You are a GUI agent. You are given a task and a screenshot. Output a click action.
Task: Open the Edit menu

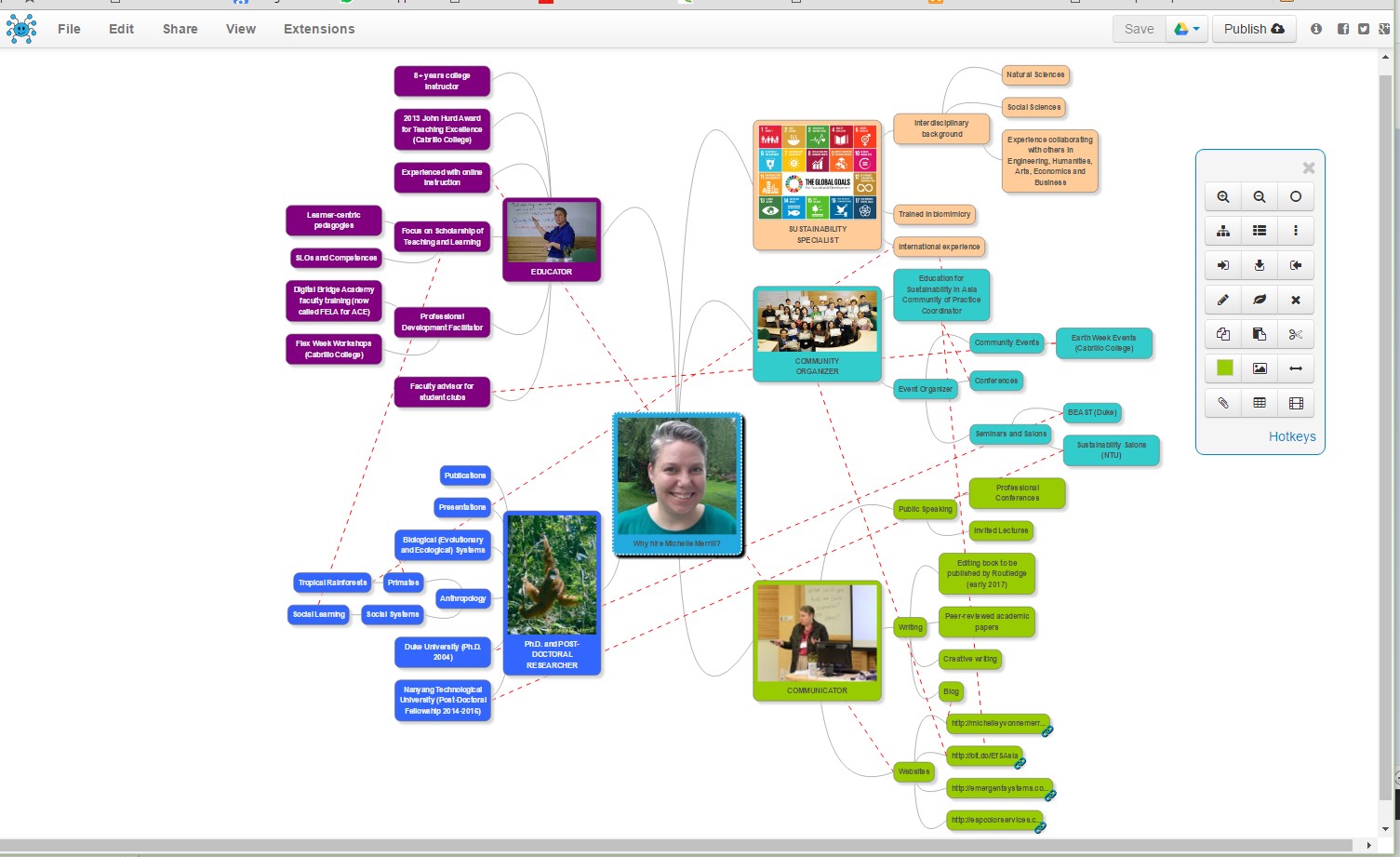[121, 29]
